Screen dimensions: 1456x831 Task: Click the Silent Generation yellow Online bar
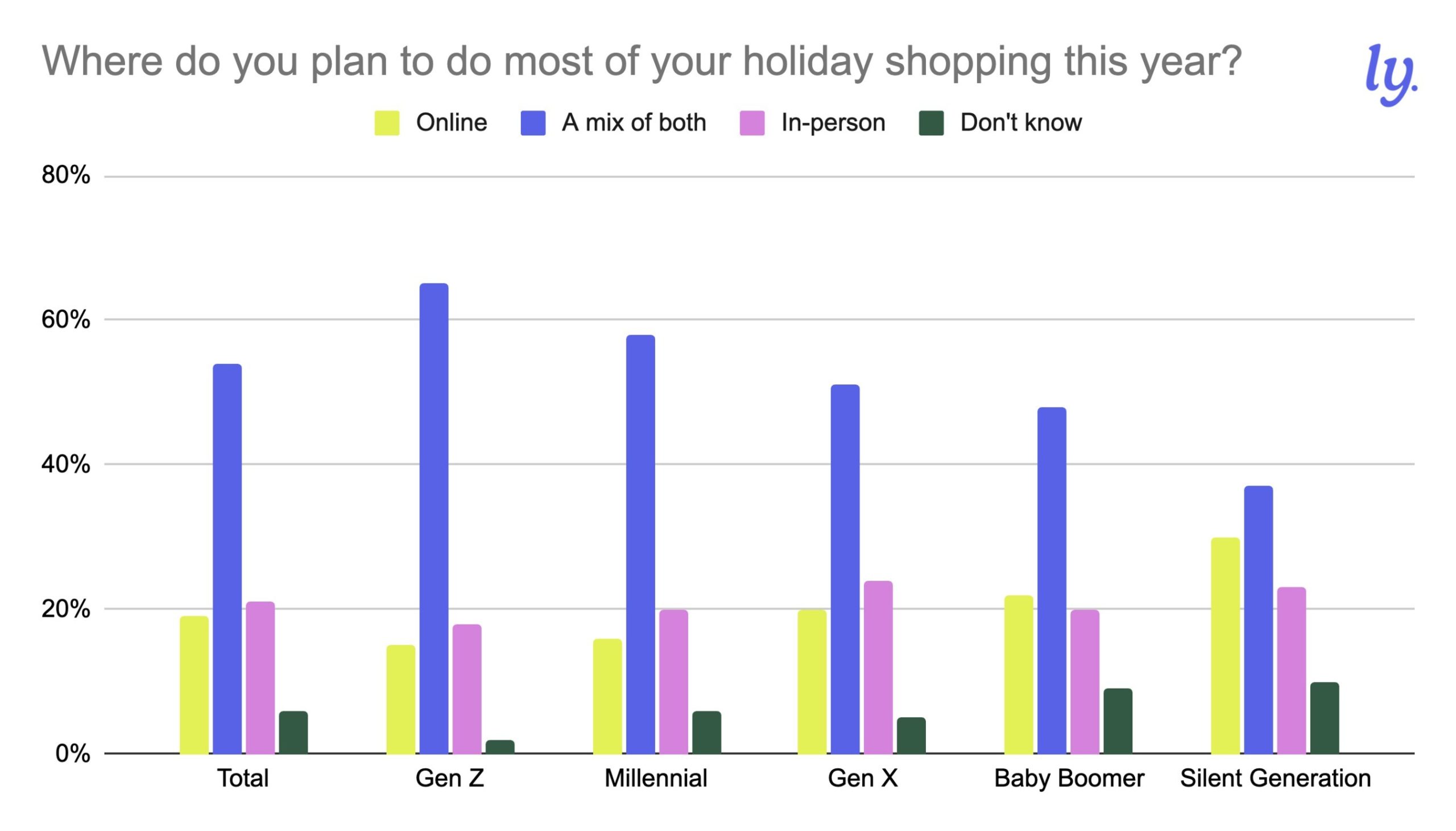point(1226,646)
